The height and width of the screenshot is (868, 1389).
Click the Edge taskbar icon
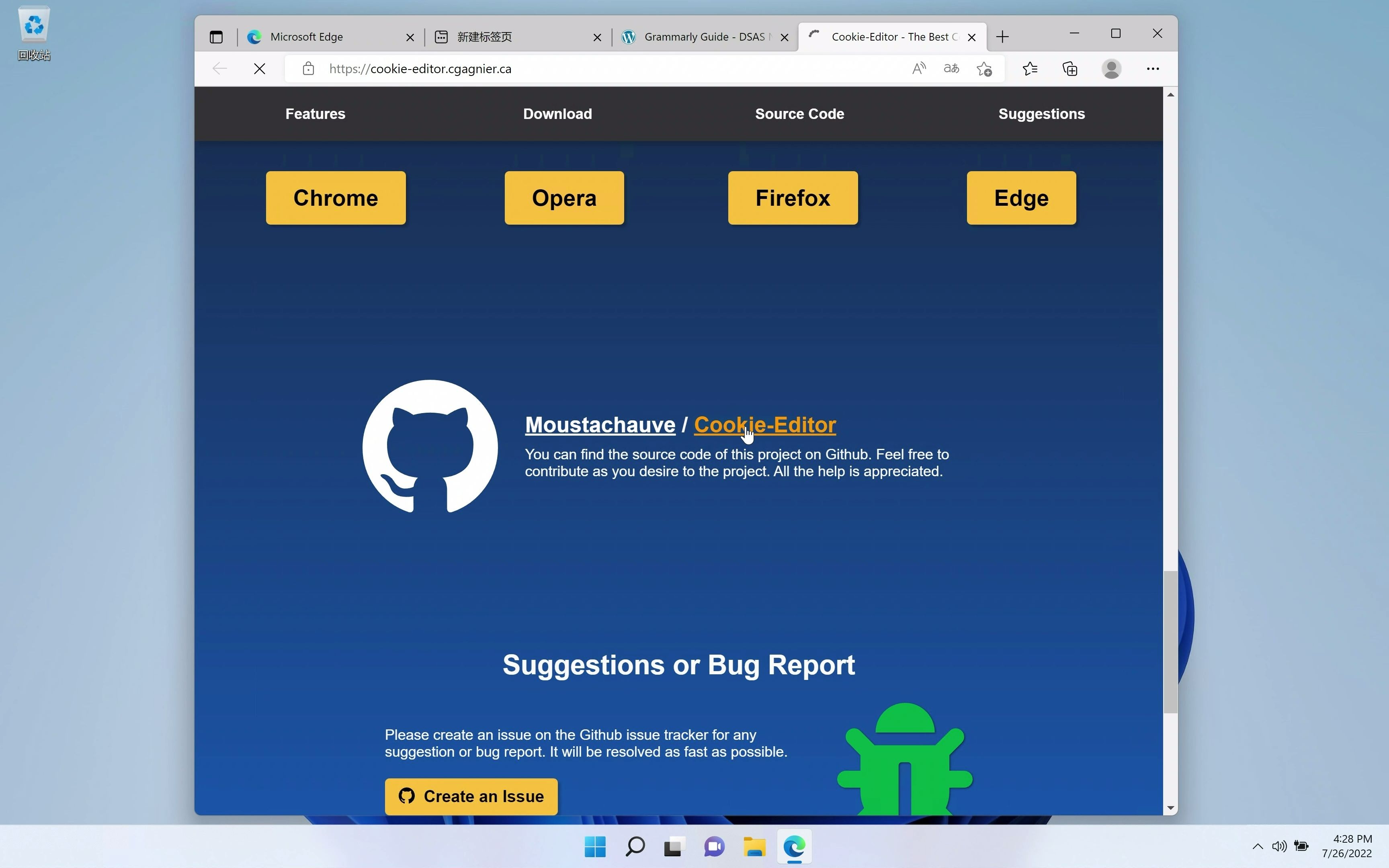pyautogui.click(x=794, y=846)
